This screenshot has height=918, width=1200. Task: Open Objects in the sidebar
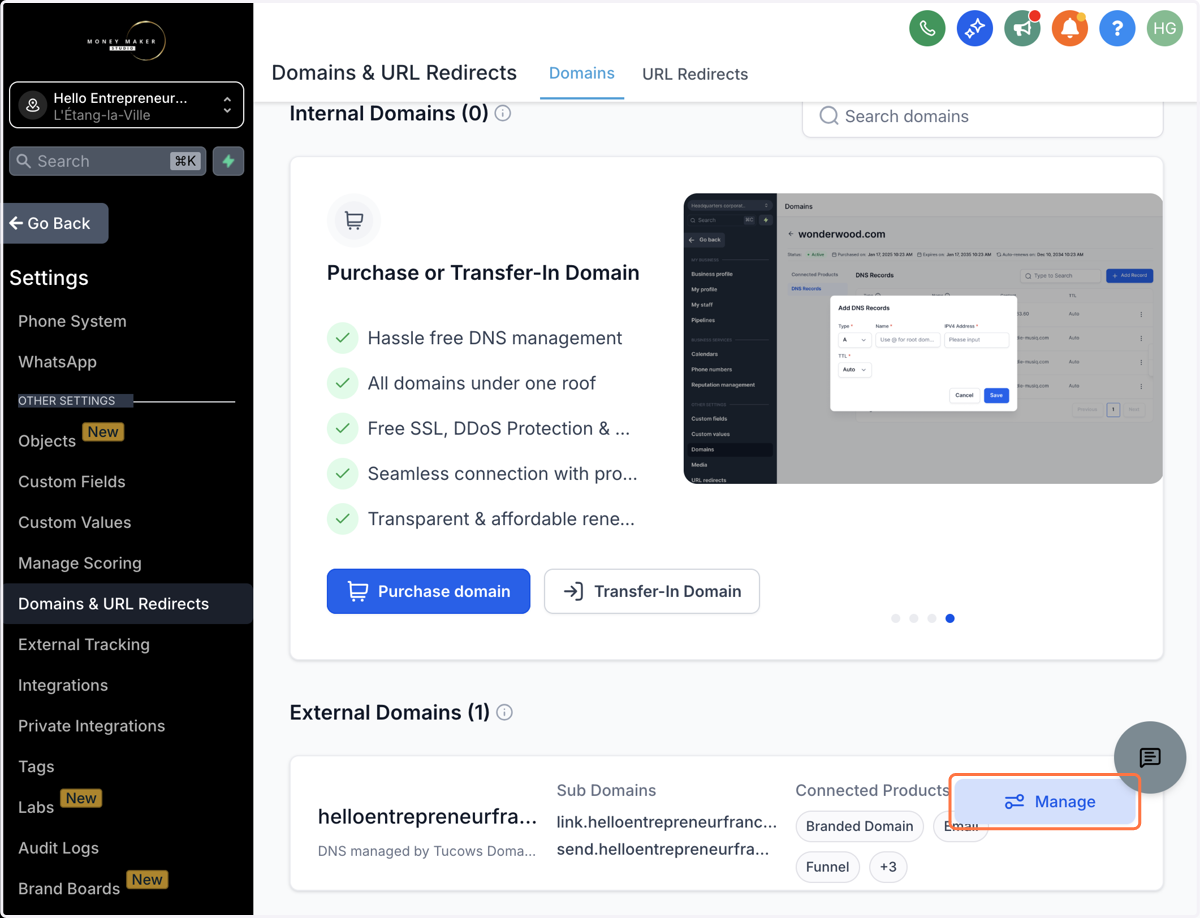pyautogui.click(x=47, y=441)
